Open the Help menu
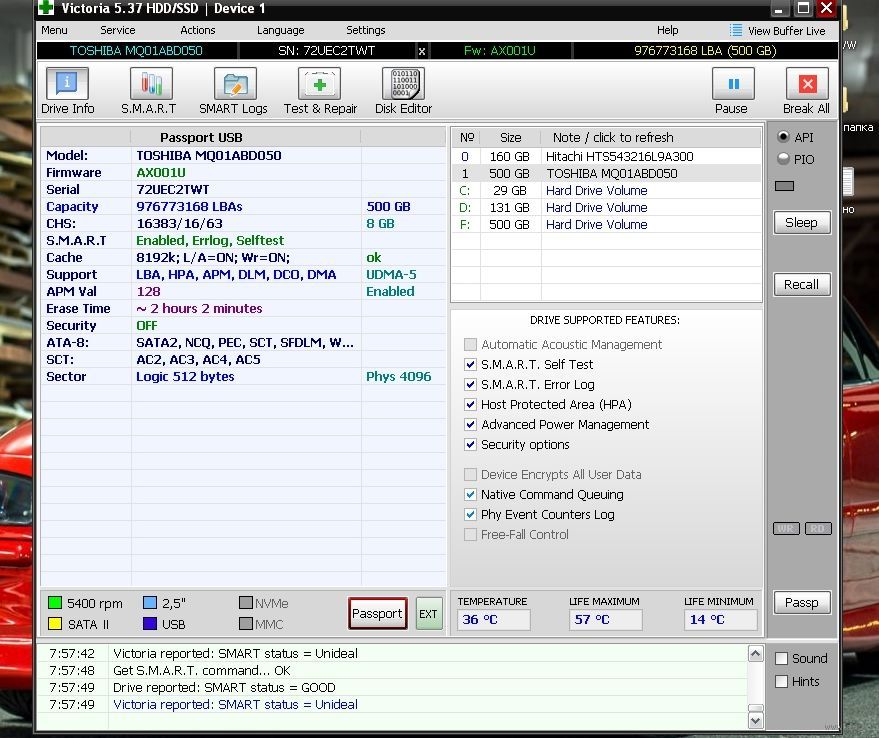 (x=668, y=30)
